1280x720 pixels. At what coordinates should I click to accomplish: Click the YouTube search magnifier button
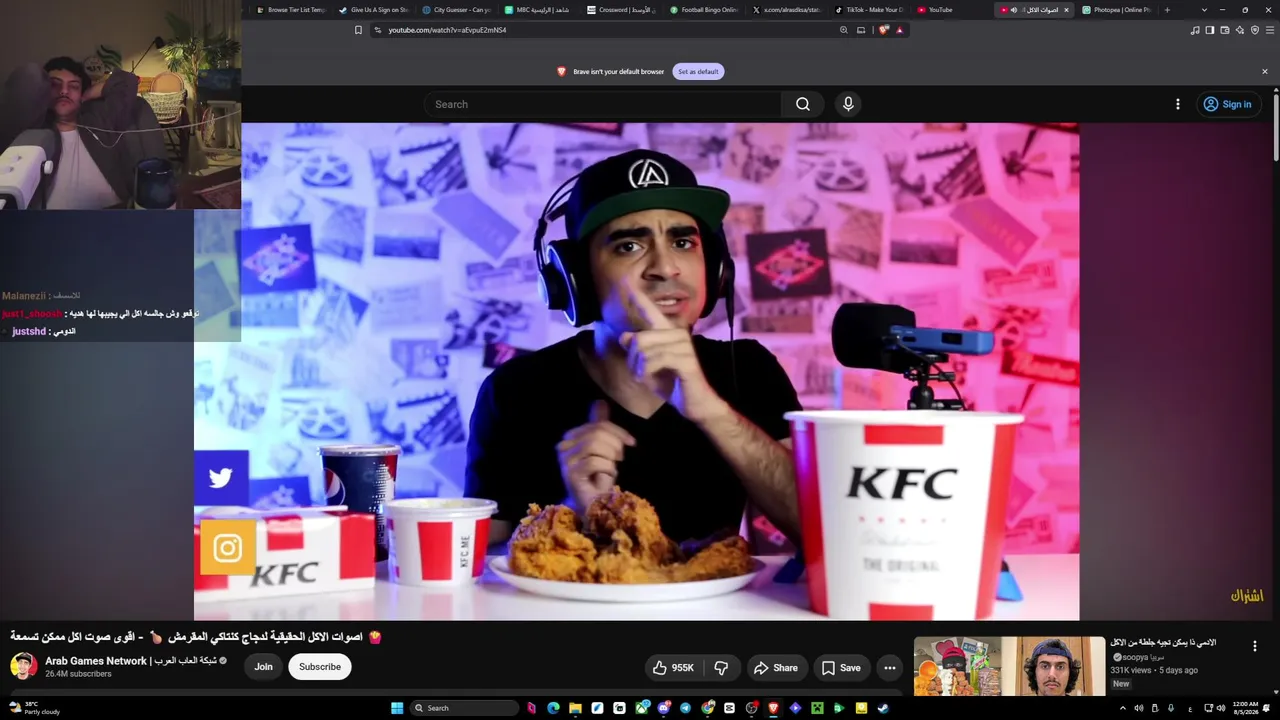[803, 104]
